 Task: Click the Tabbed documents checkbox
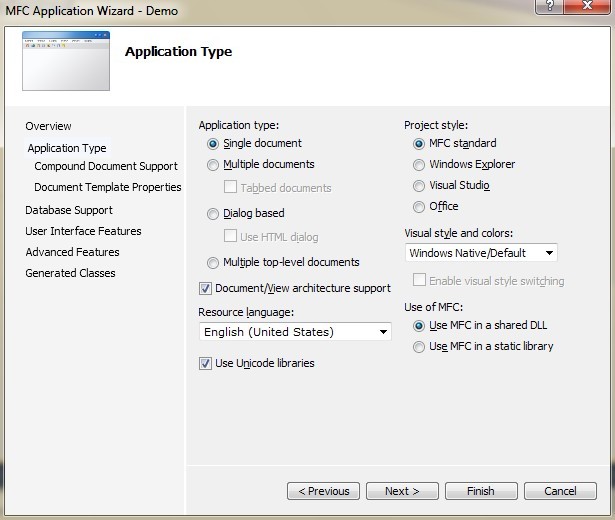click(230, 187)
